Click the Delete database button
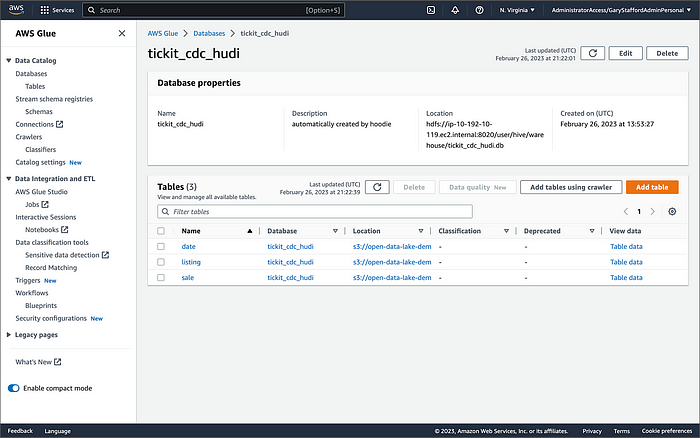 667,53
